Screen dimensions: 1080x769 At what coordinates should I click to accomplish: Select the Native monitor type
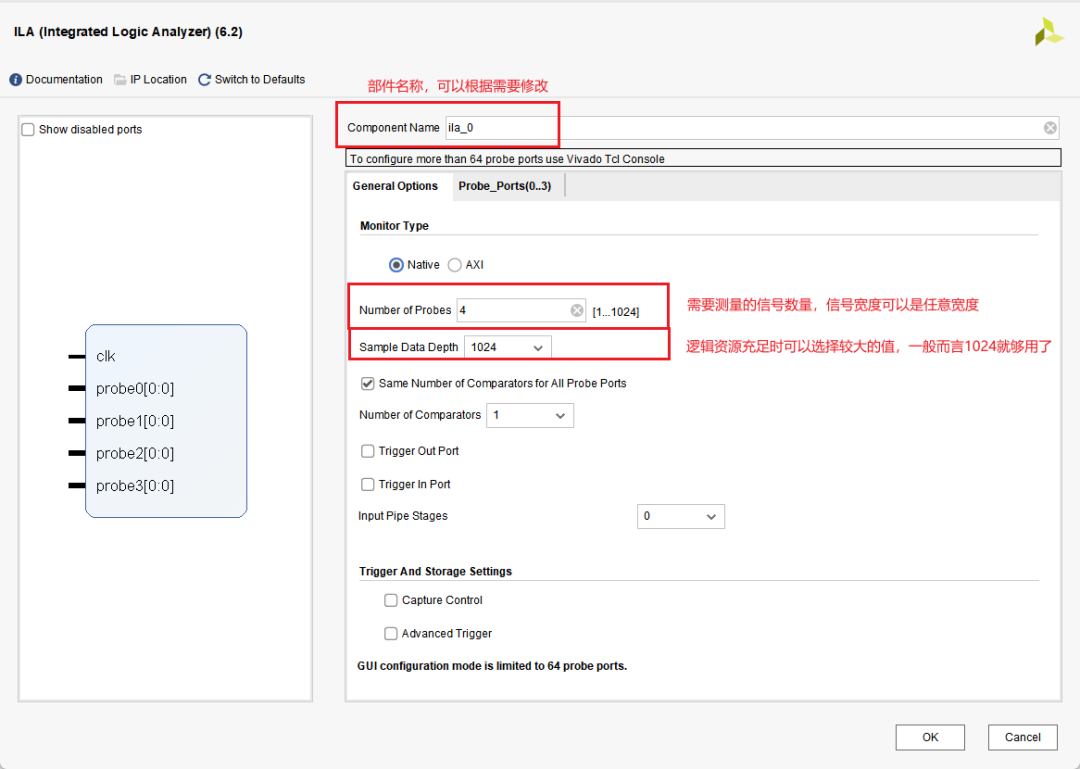(x=396, y=265)
